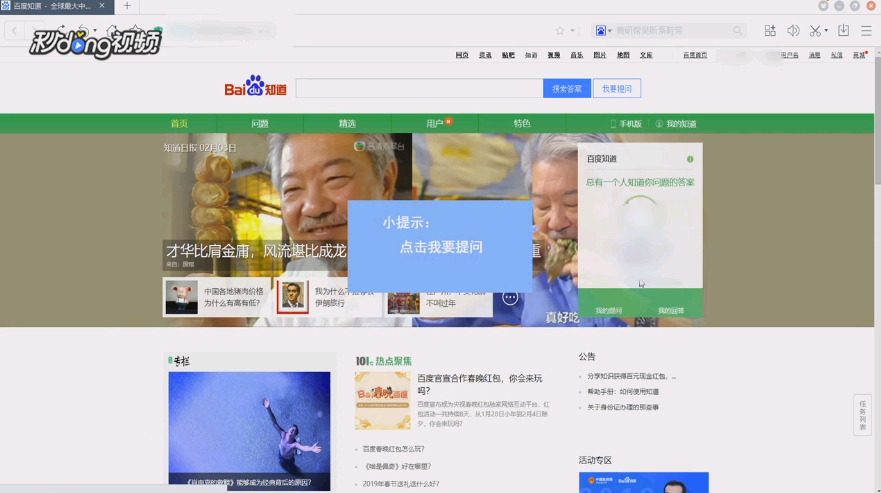The width and height of the screenshot is (881, 493).
Task: Expand the dropdown arrow next to scissors
Action: point(826,30)
